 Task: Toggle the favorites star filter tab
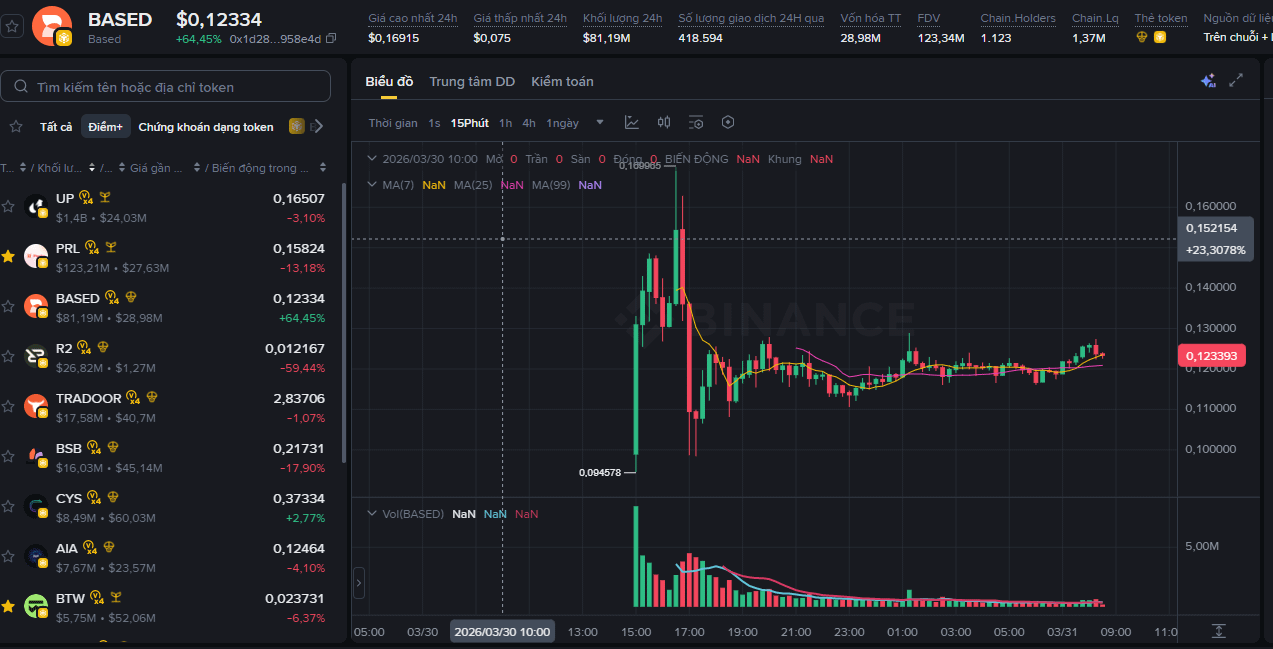pyautogui.click(x=16, y=126)
